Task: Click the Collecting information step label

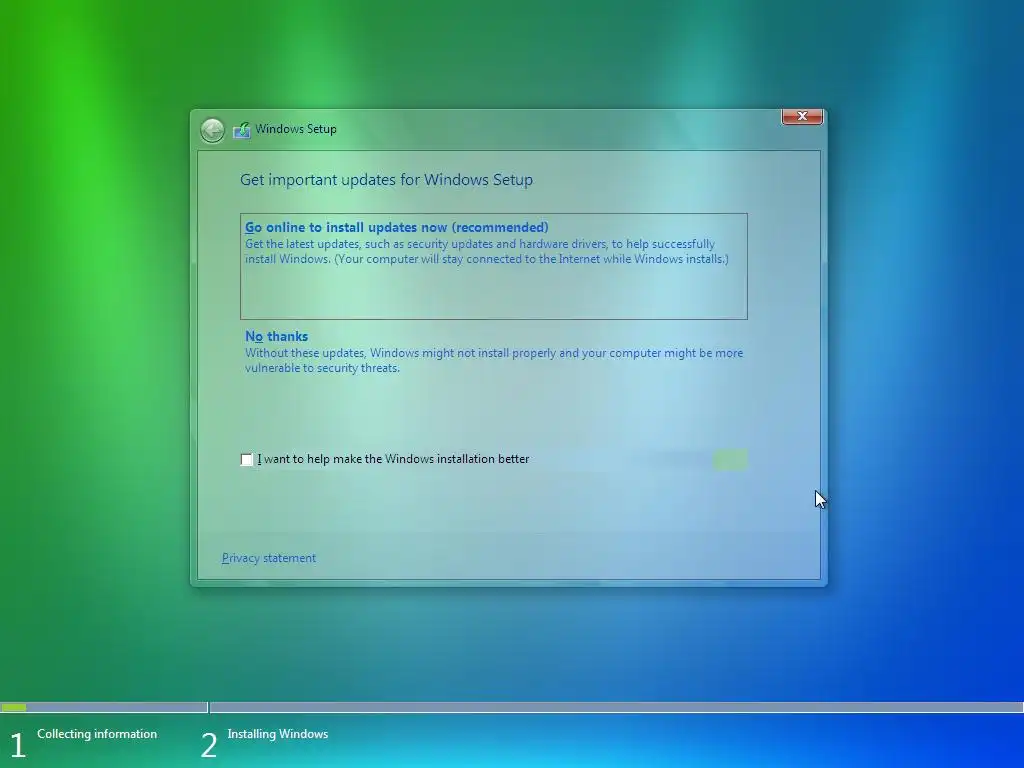Action: point(97,734)
